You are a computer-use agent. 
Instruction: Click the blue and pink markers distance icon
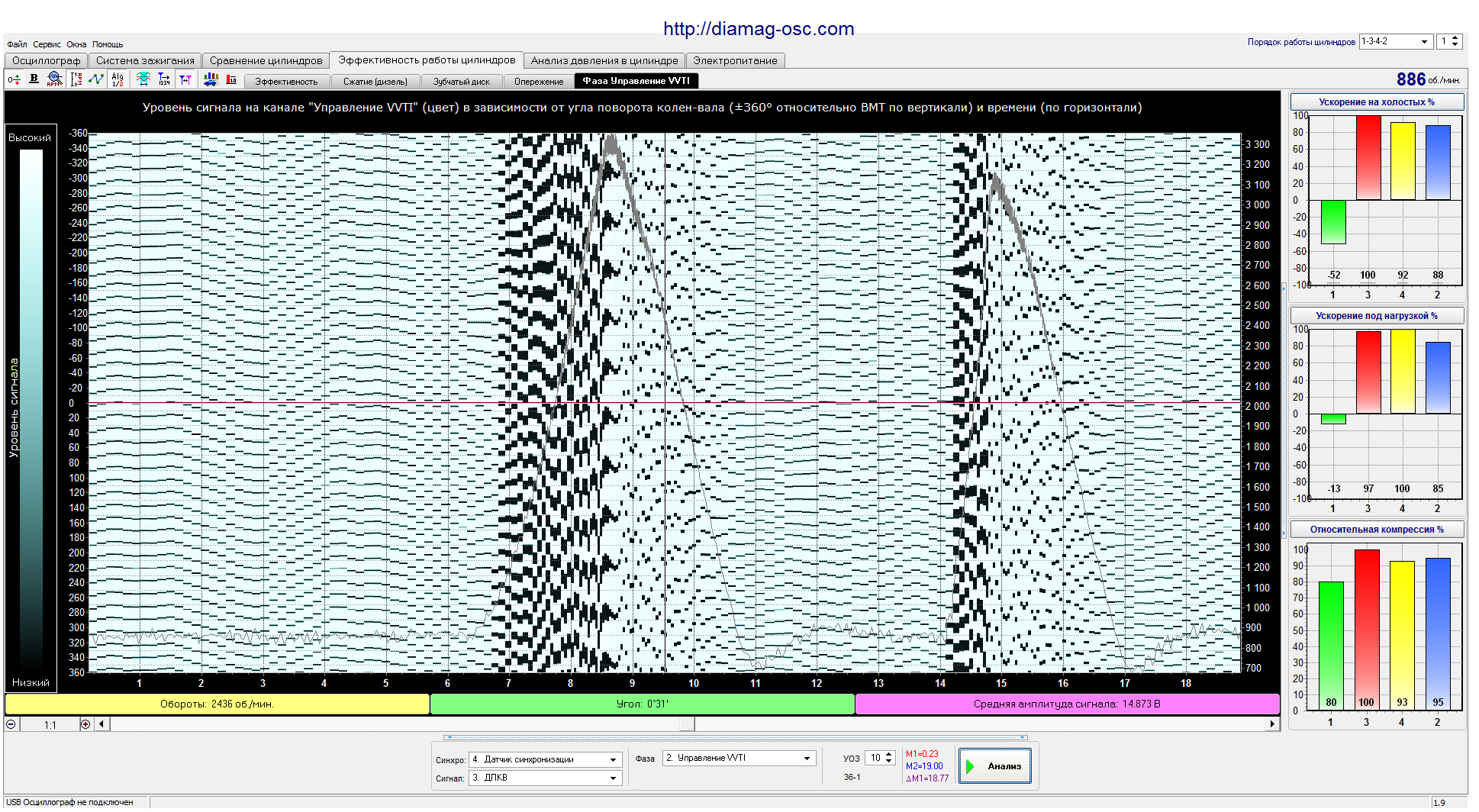tap(185, 79)
